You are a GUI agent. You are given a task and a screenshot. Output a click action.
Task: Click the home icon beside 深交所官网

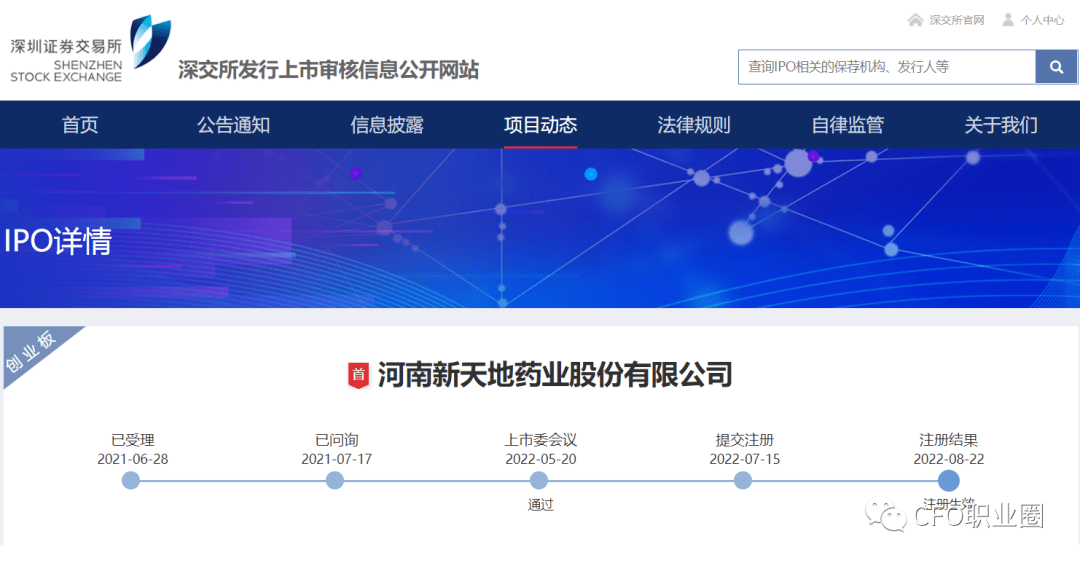coord(915,20)
